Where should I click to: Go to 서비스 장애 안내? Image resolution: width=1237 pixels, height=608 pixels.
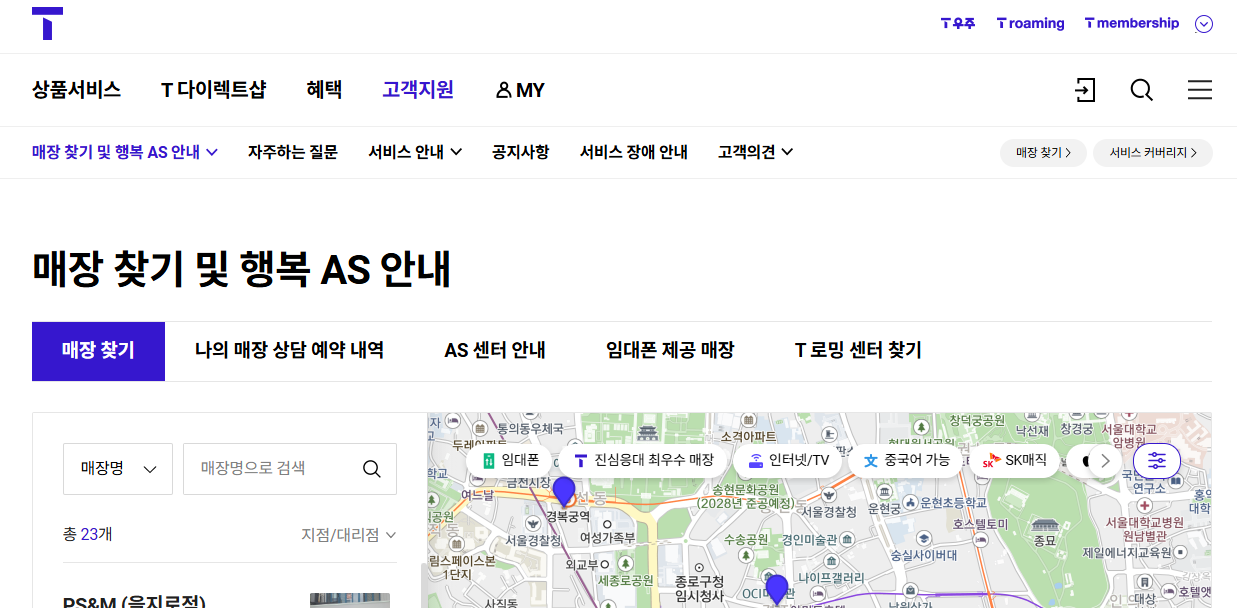(x=634, y=152)
